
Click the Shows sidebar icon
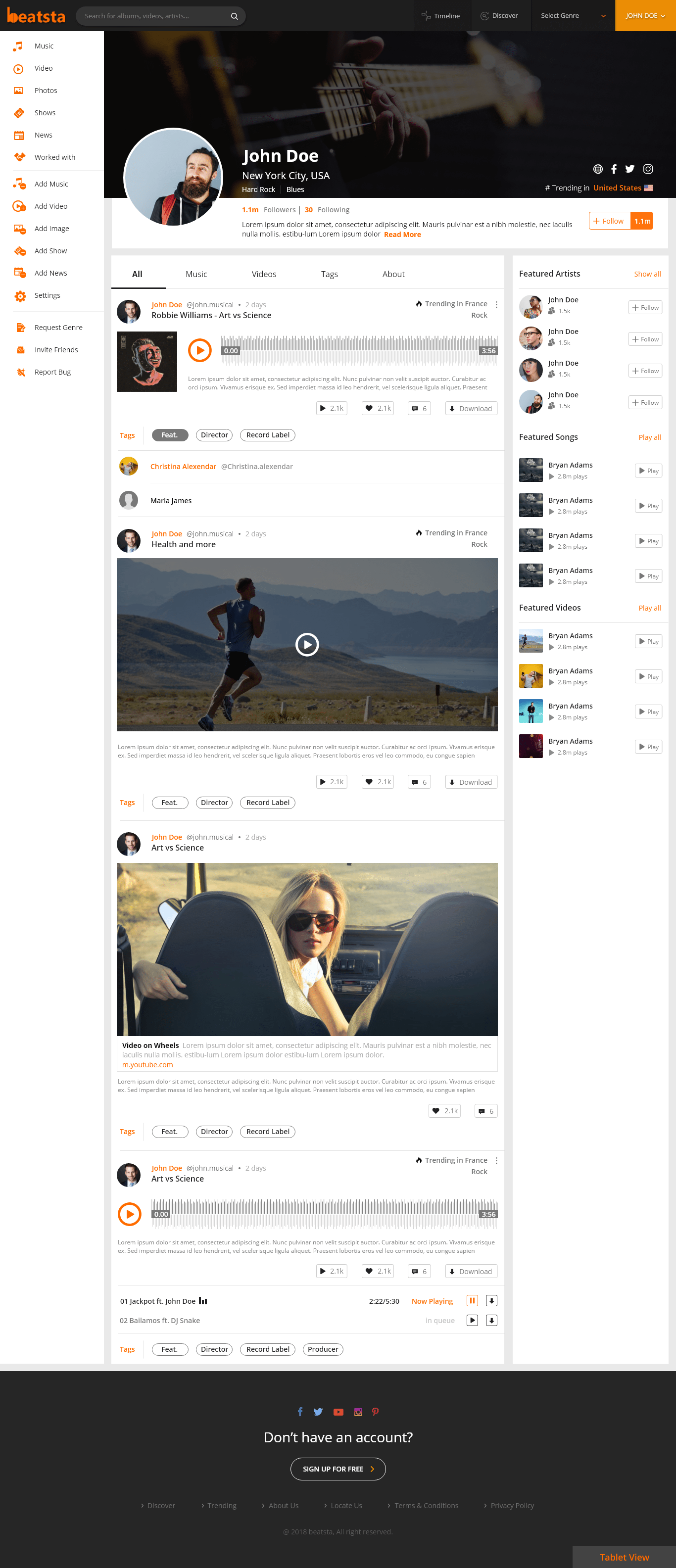click(x=19, y=113)
